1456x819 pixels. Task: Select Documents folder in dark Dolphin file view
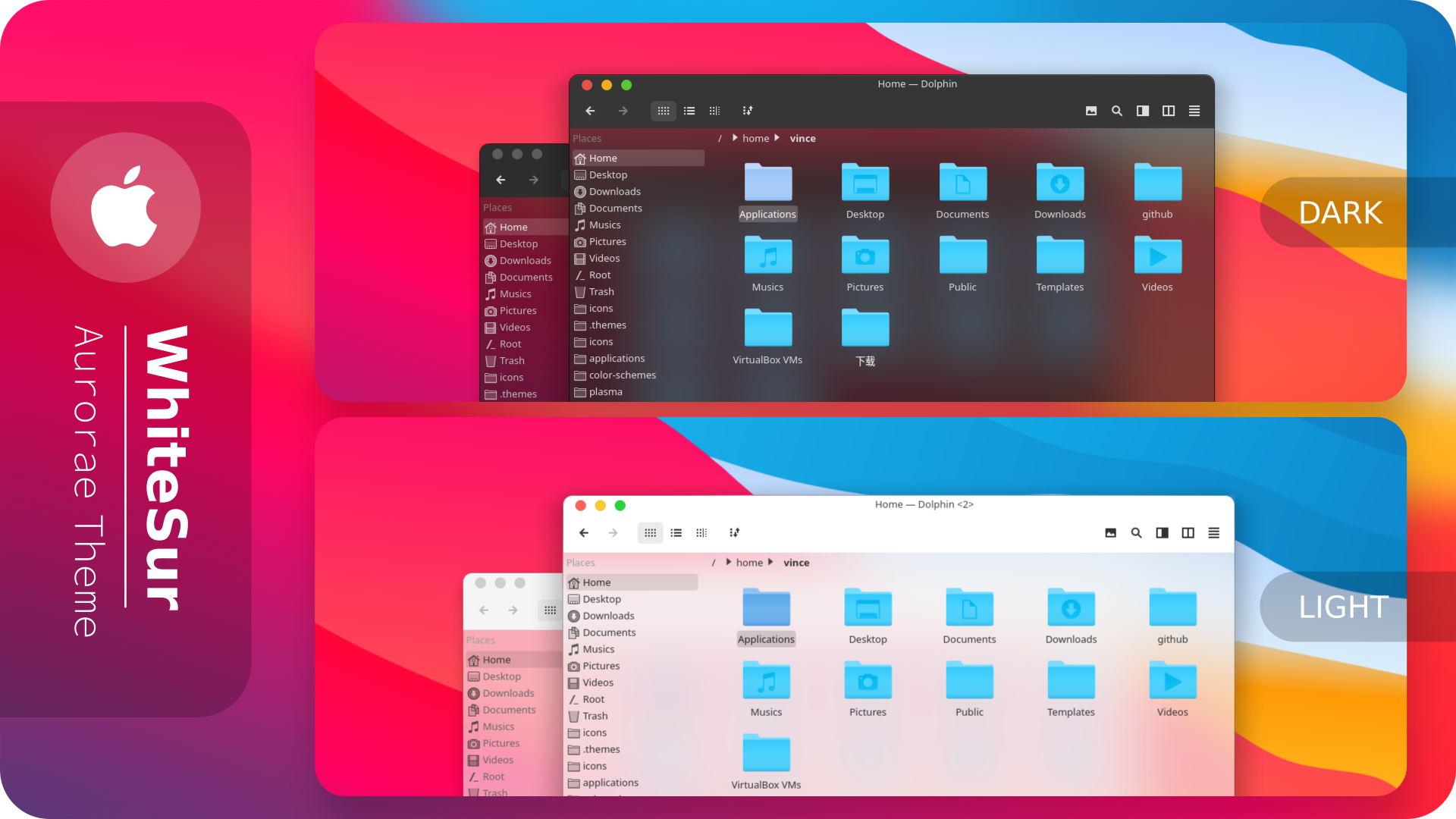[x=962, y=192]
